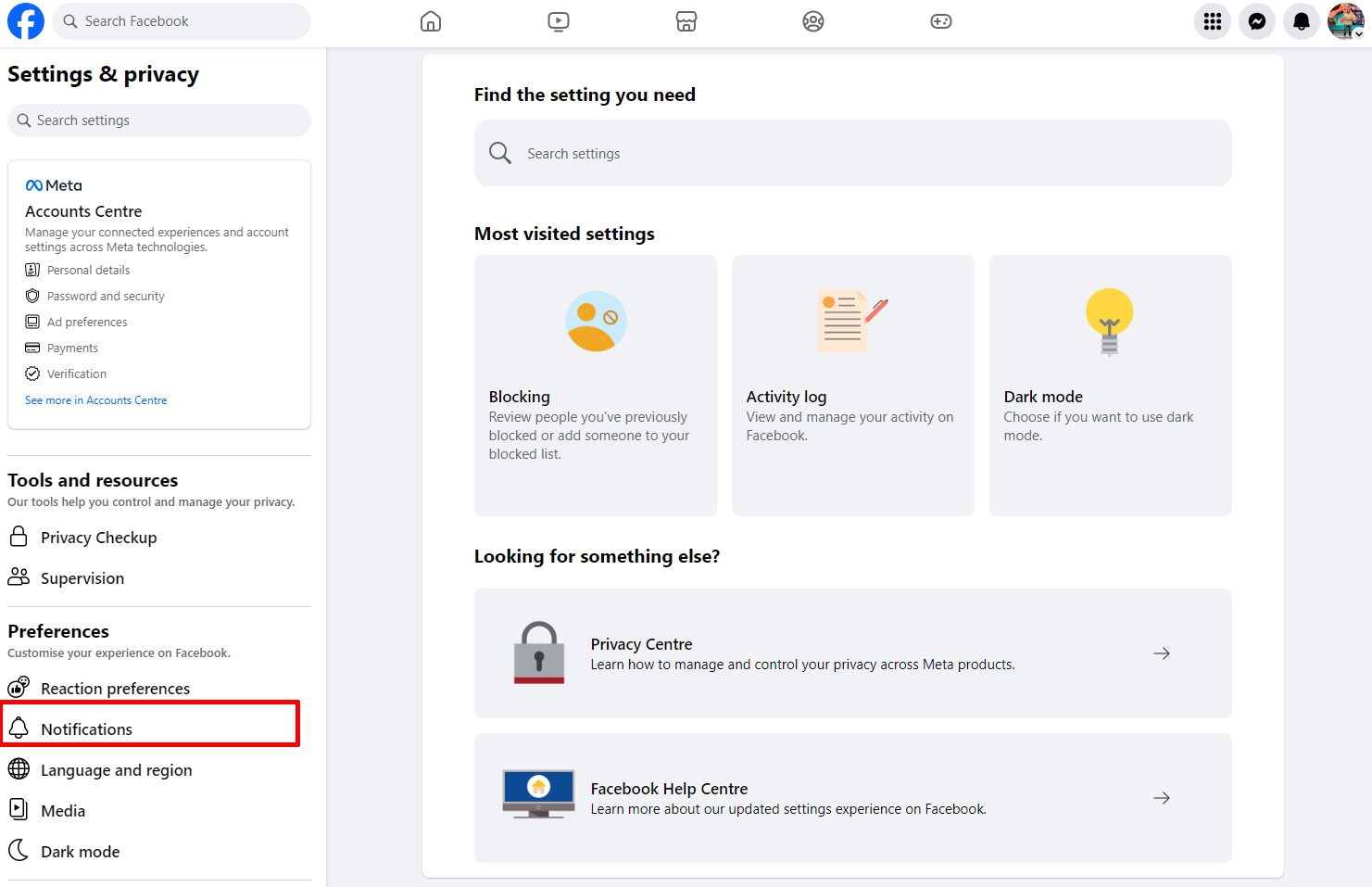Click the Facebook logo icon

click(x=26, y=21)
